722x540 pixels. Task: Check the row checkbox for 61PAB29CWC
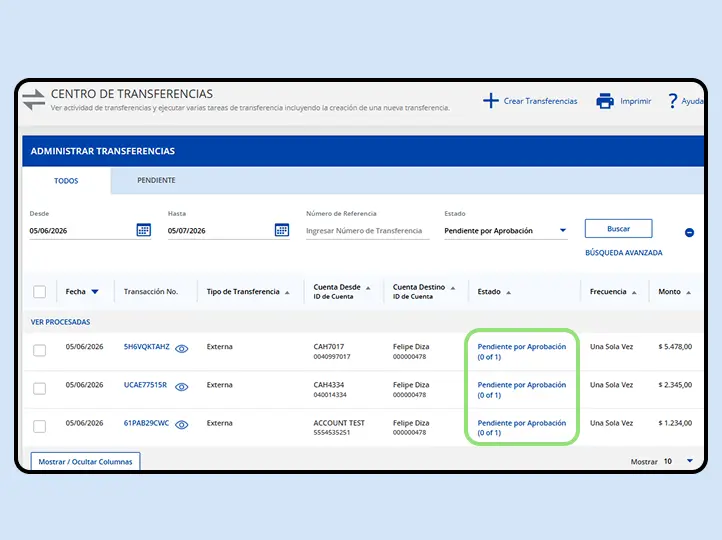click(x=40, y=426)
